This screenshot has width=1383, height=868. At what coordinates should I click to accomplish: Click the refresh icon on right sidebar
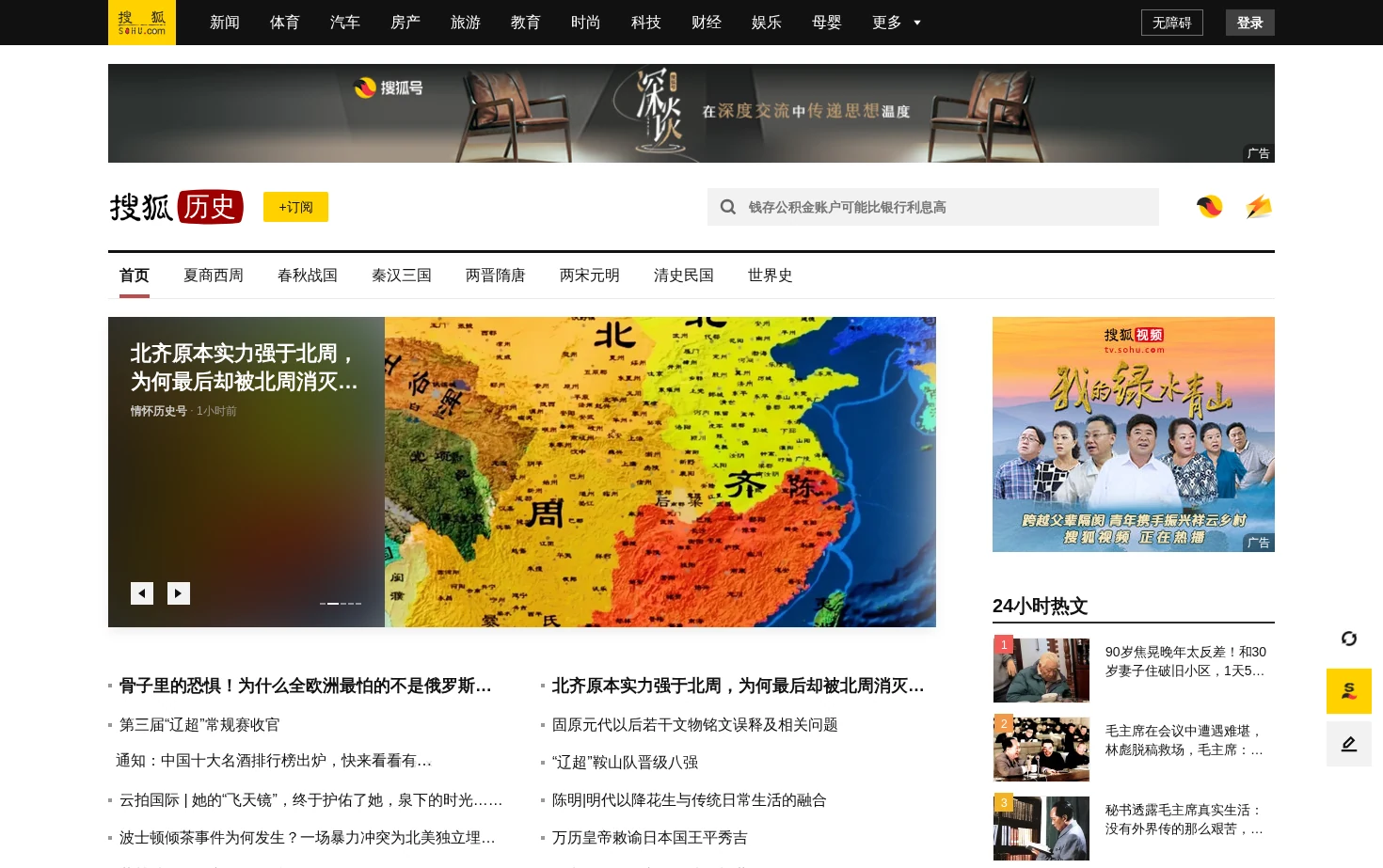point(1349,639)
